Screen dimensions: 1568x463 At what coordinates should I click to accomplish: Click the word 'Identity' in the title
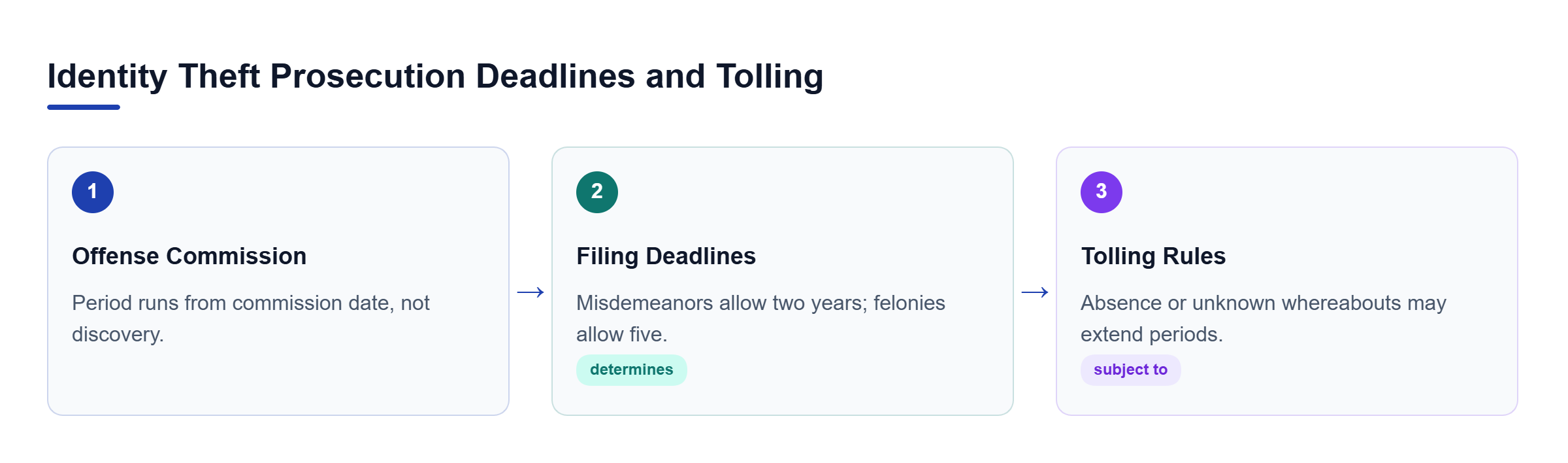(108, 77)
